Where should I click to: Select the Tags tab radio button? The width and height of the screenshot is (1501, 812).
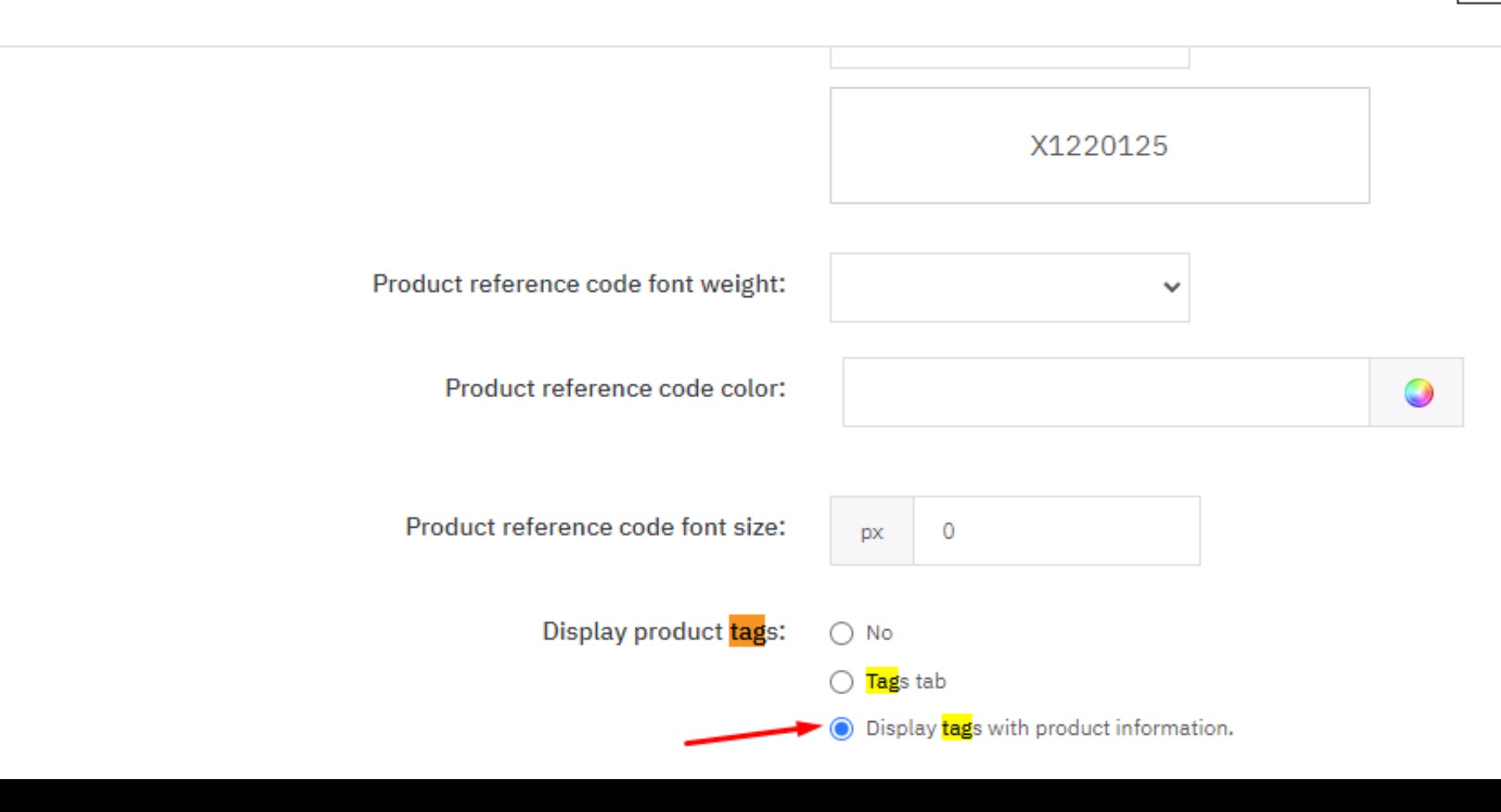[841, 682]
